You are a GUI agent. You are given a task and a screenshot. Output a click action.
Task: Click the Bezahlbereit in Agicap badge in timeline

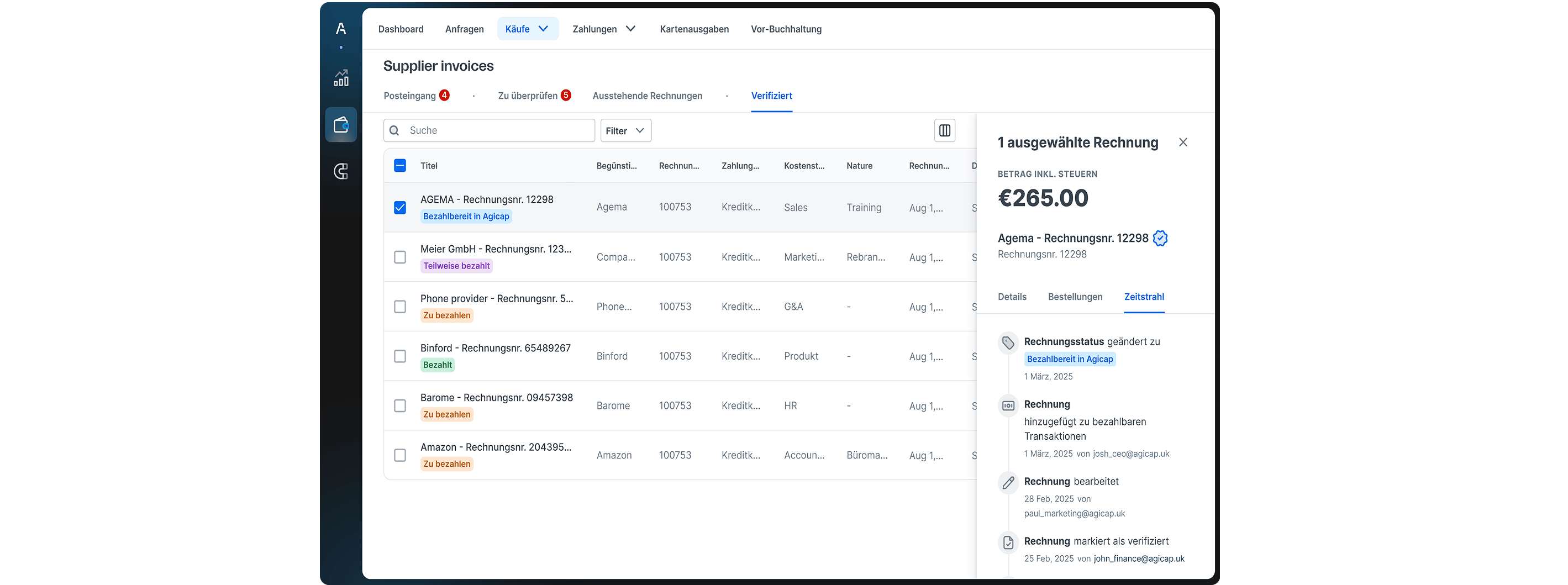tap(1070, 359)
